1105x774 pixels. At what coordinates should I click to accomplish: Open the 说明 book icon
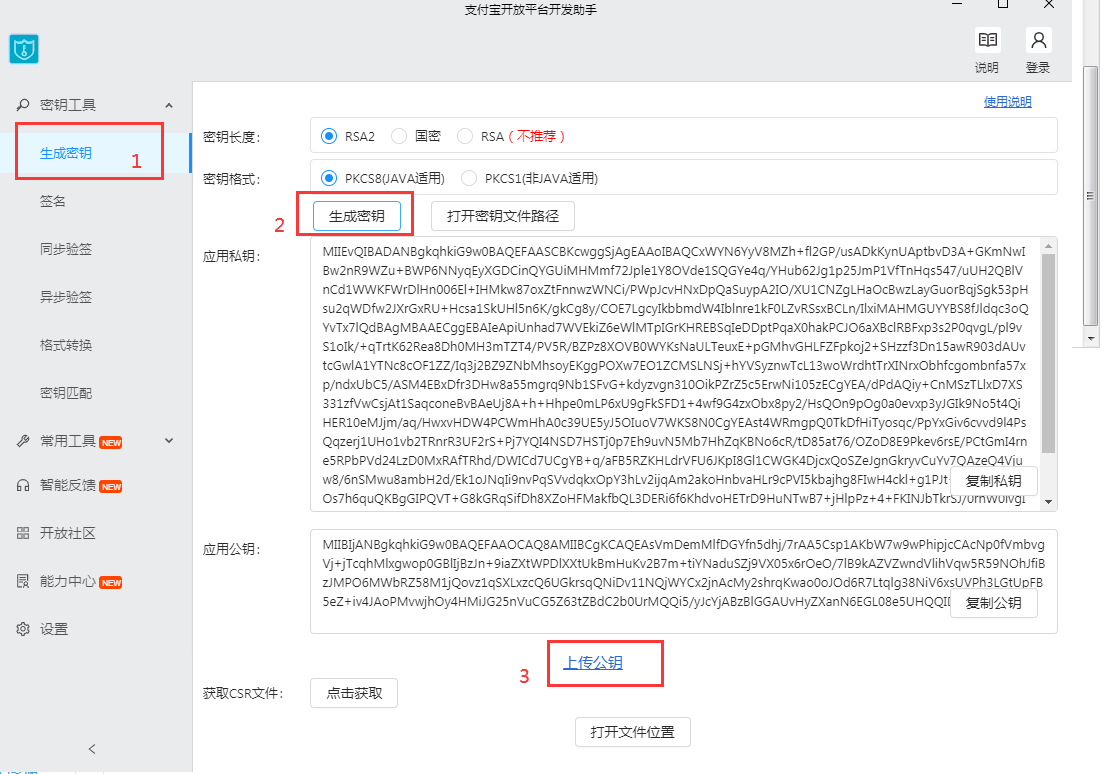pyautogui.click(x=987, y=40)
